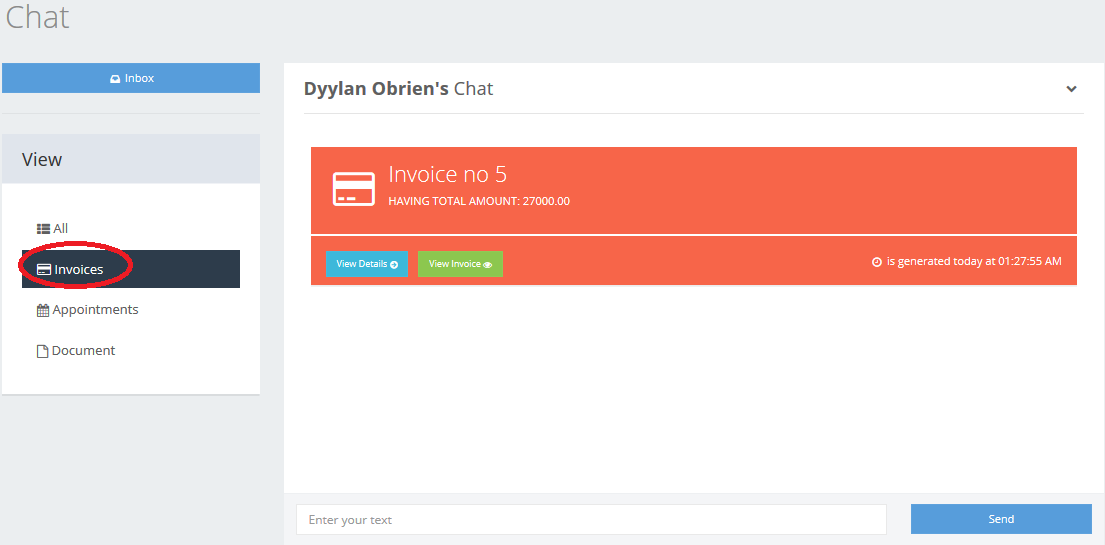Click the calendar icon beside Appointments
Image resolution: width=1105 pixels, height=545 pixels.
tap(43, 311)
